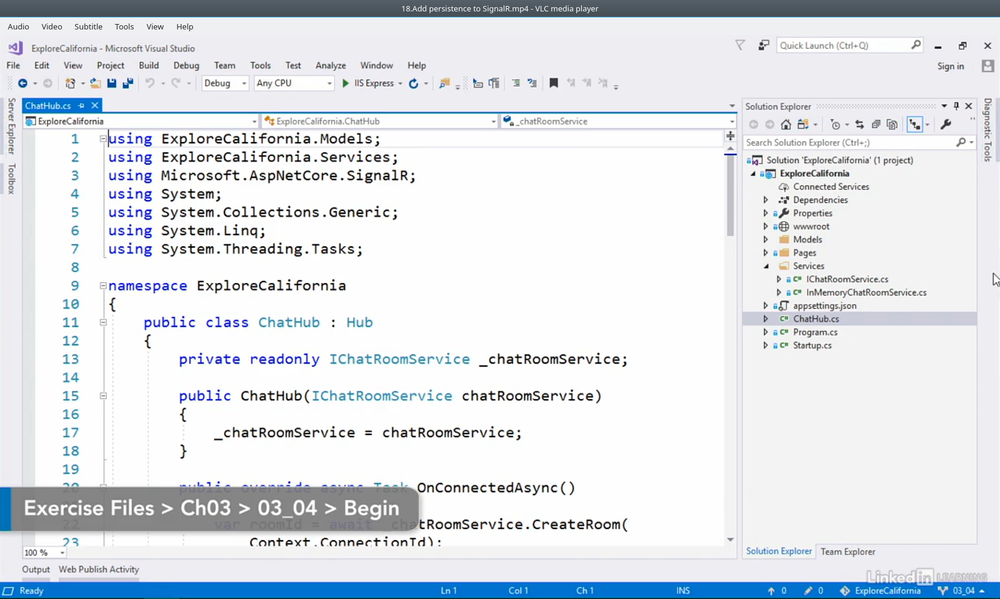Collapse the Services folder node
The width and height of the screenshot is (1000, 599).
(766, 266)
